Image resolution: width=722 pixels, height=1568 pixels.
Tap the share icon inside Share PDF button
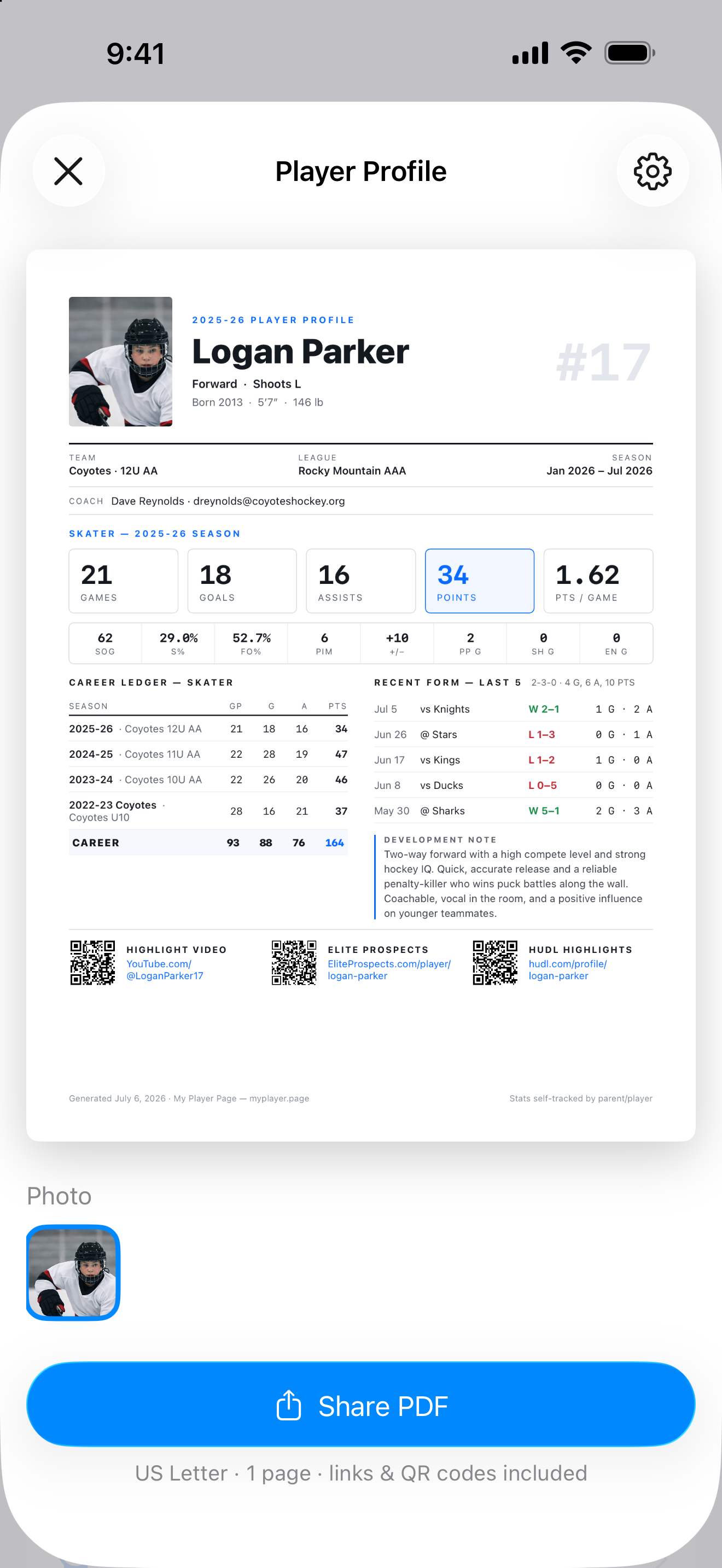289,1405
